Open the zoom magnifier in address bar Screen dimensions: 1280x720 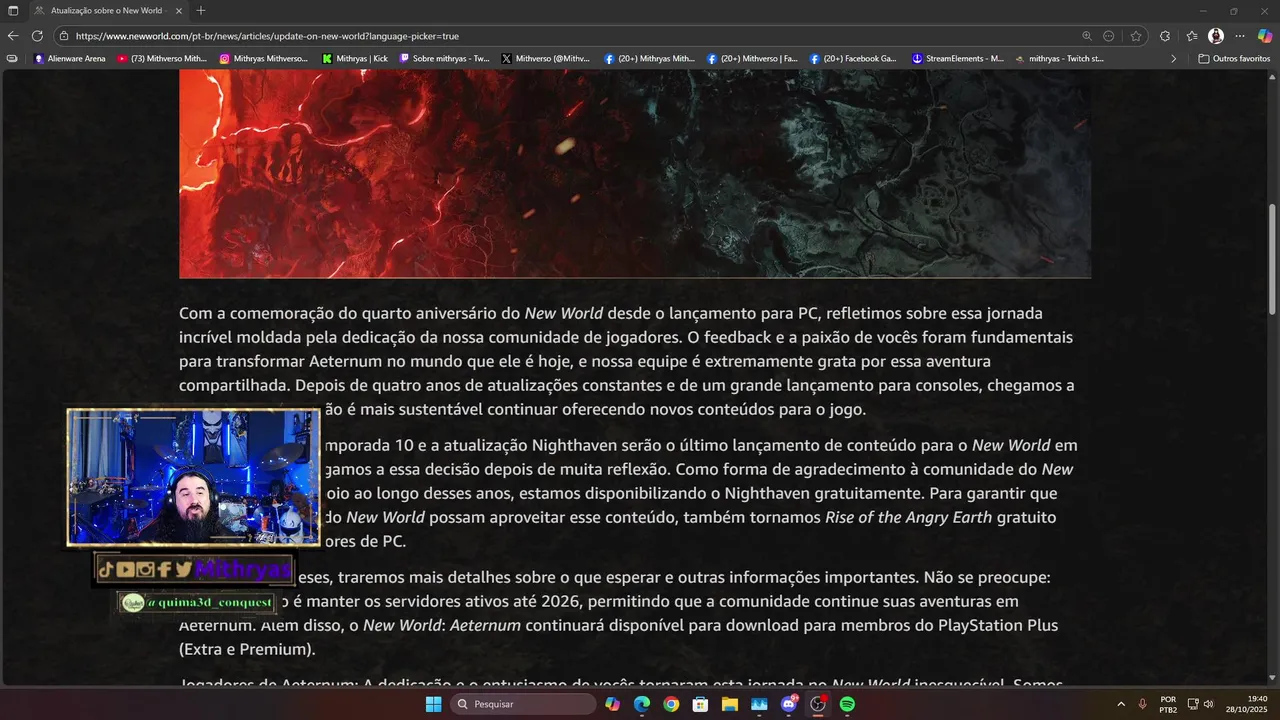tap(1087, 36)
